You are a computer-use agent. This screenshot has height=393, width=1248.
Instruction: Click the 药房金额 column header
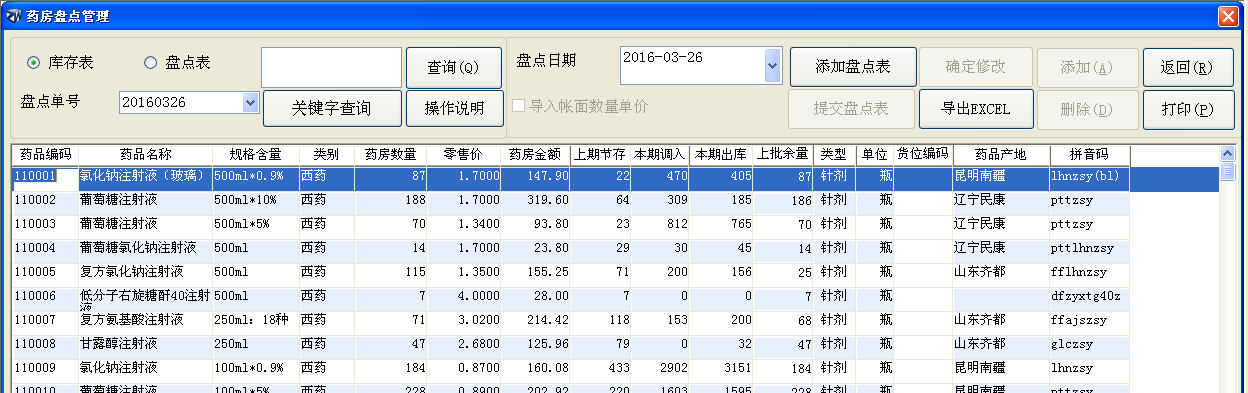(535, 155)
